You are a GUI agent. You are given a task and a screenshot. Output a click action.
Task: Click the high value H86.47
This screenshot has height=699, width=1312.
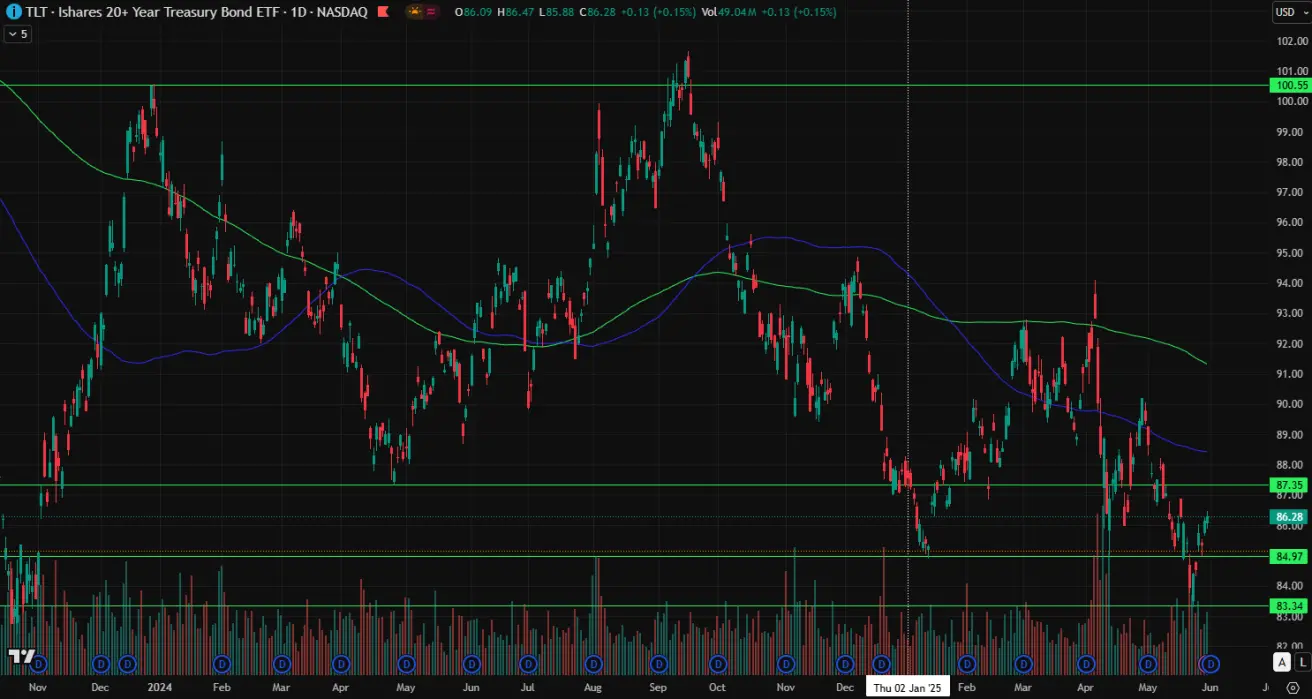515,12
